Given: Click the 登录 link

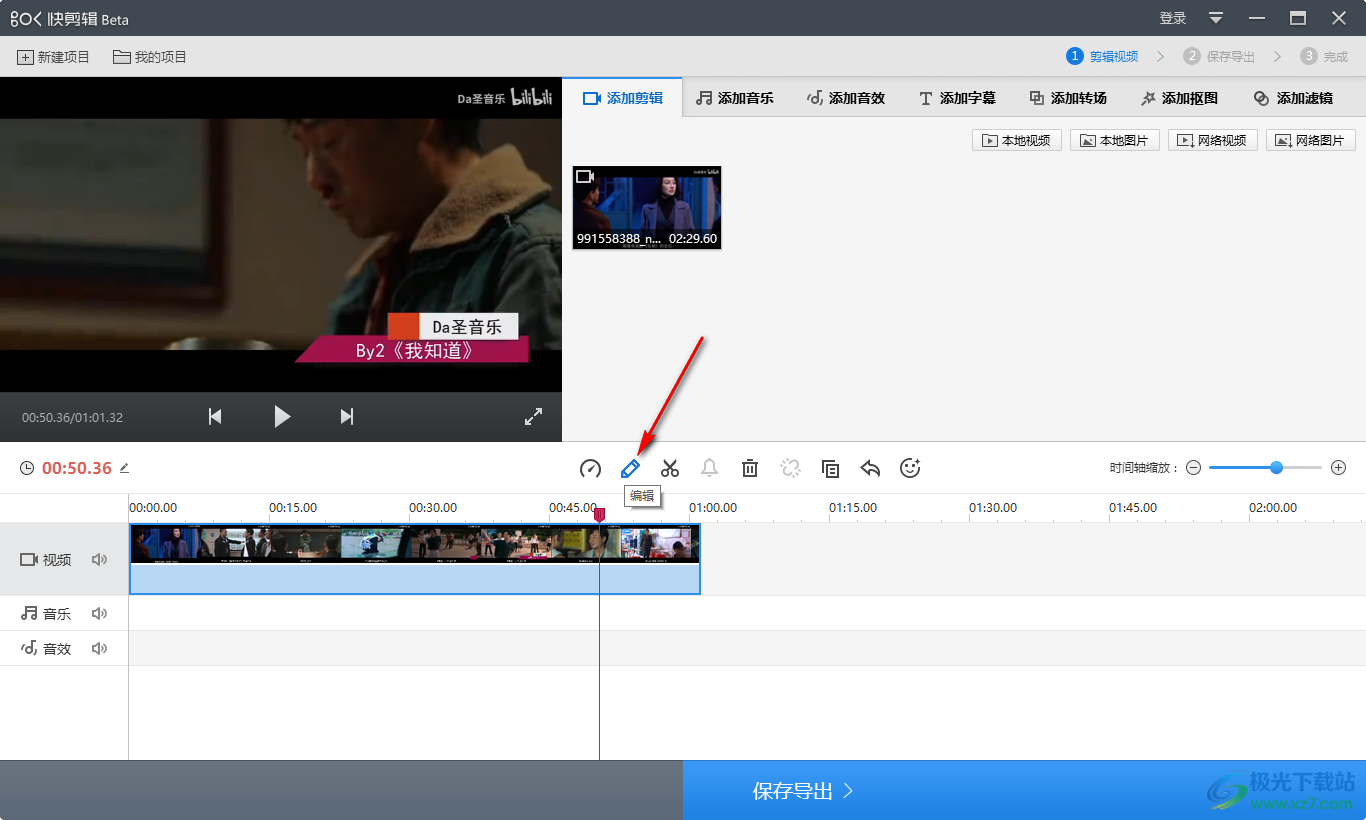Looking at the screenshot, I should click(1173, 18).
